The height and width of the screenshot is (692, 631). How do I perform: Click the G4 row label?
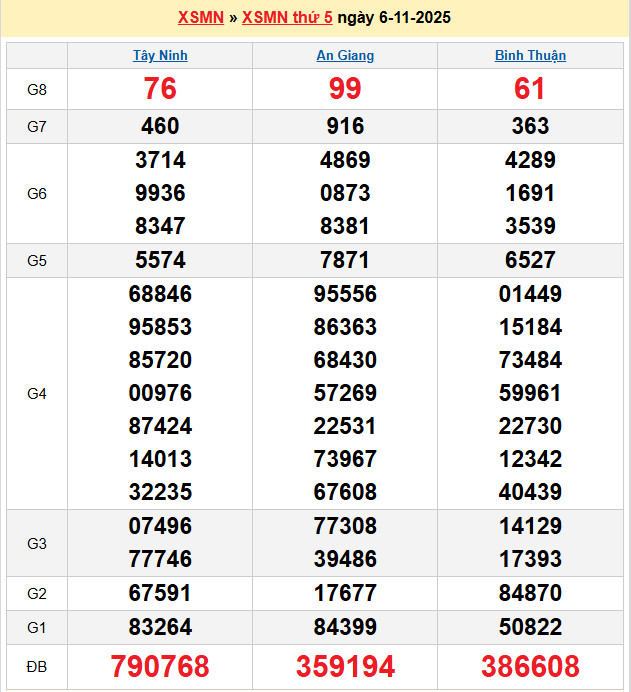[x=37, y=394]
